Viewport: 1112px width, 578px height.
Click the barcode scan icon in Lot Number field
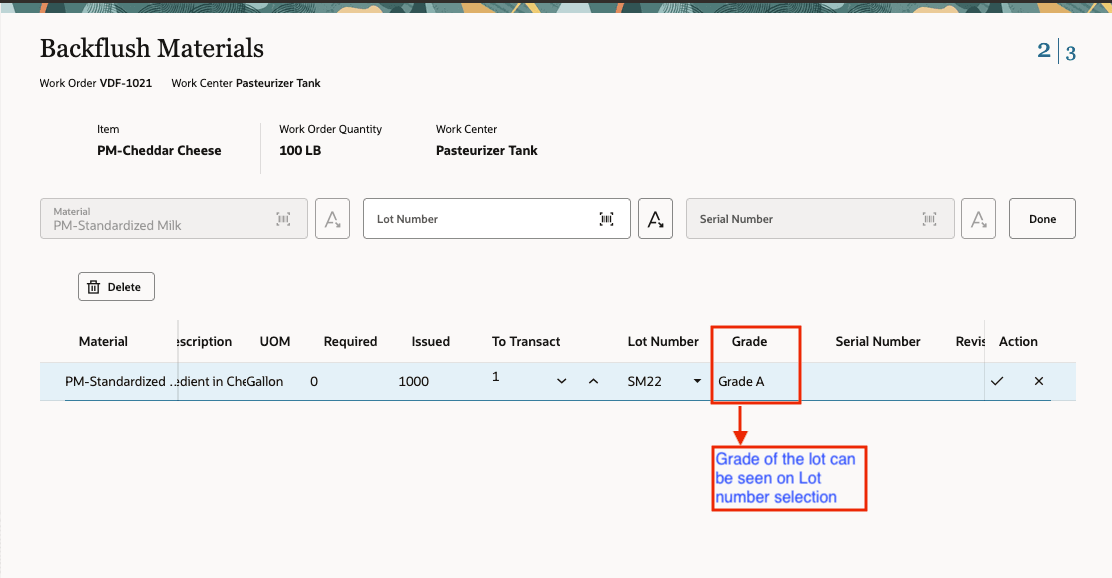607,219
